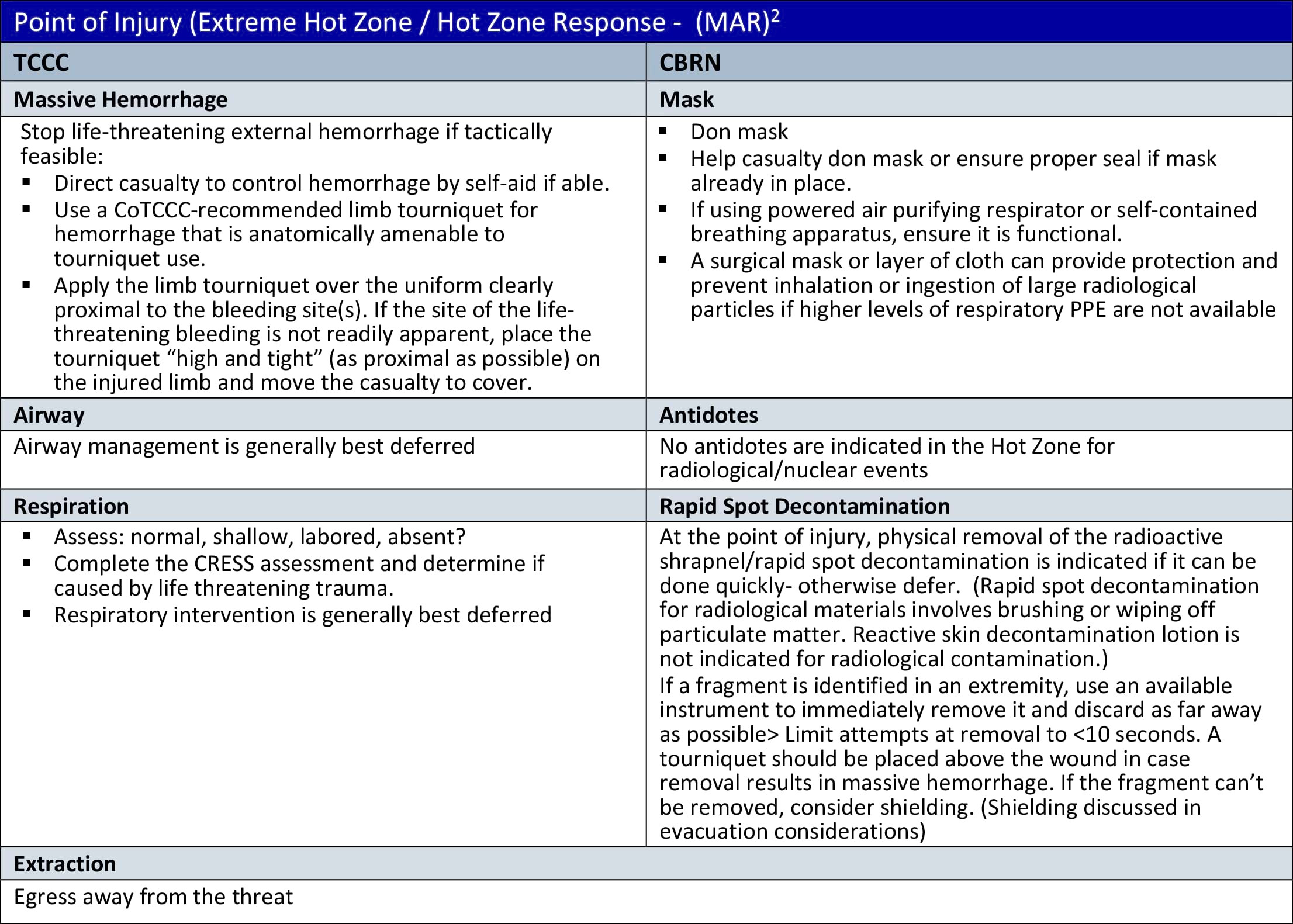This screenshot has width=1293, height=924.
Task: Select bullet "Direct casualty to control hemorrhage by self-aid"
Action: click(331, 183)
